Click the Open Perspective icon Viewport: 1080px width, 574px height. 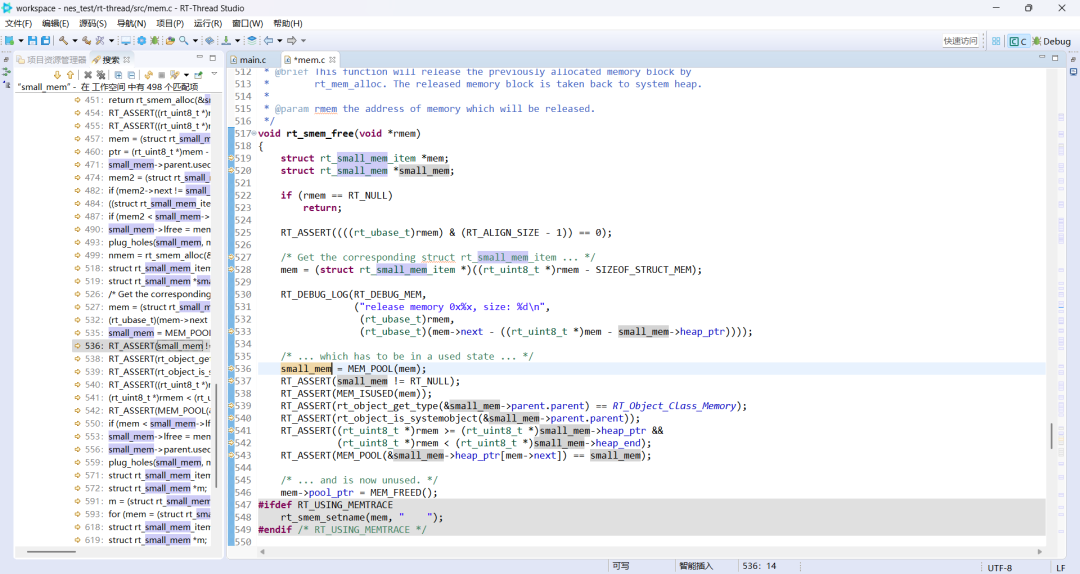996,41
